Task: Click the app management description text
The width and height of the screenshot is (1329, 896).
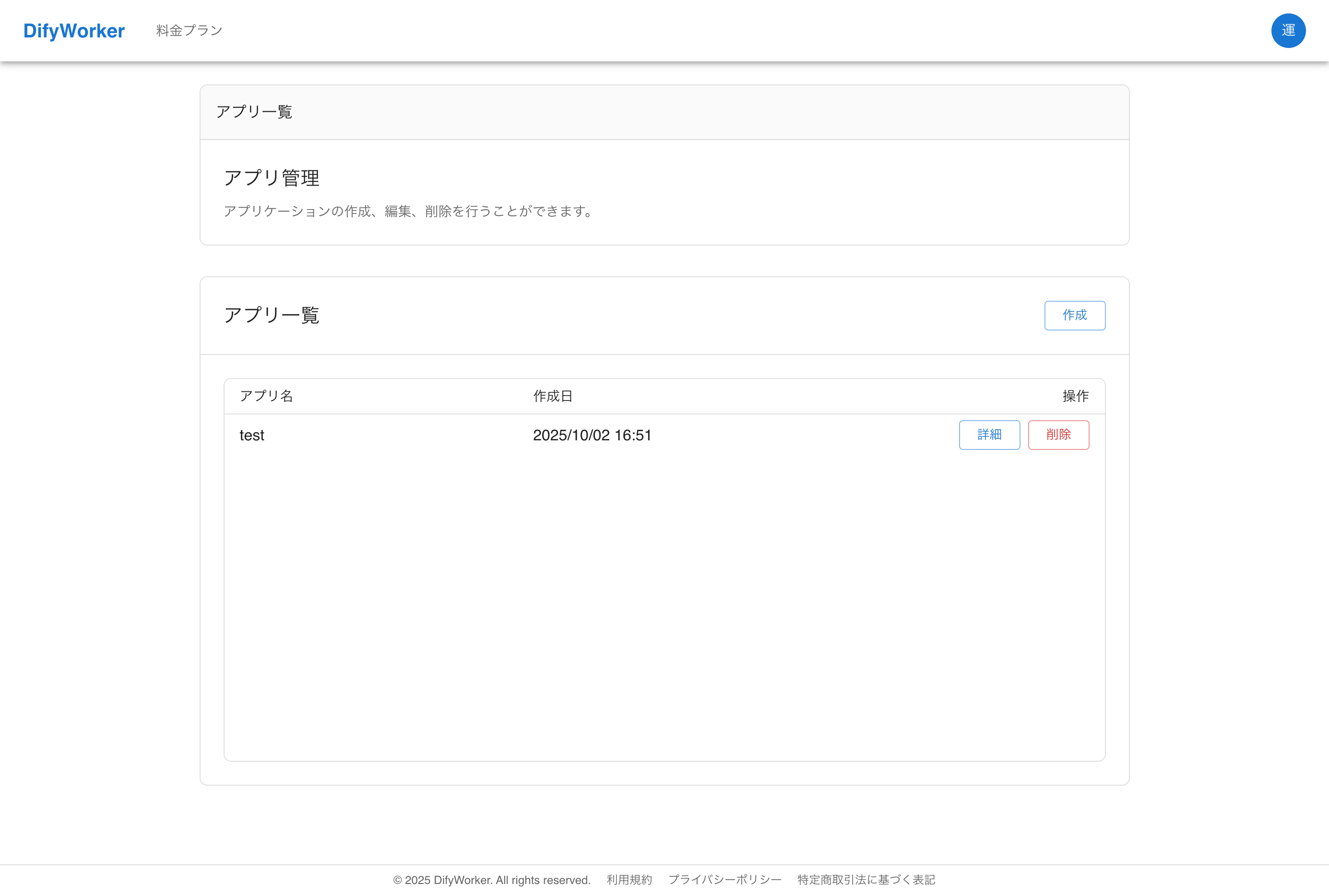Action: (408, 212)
